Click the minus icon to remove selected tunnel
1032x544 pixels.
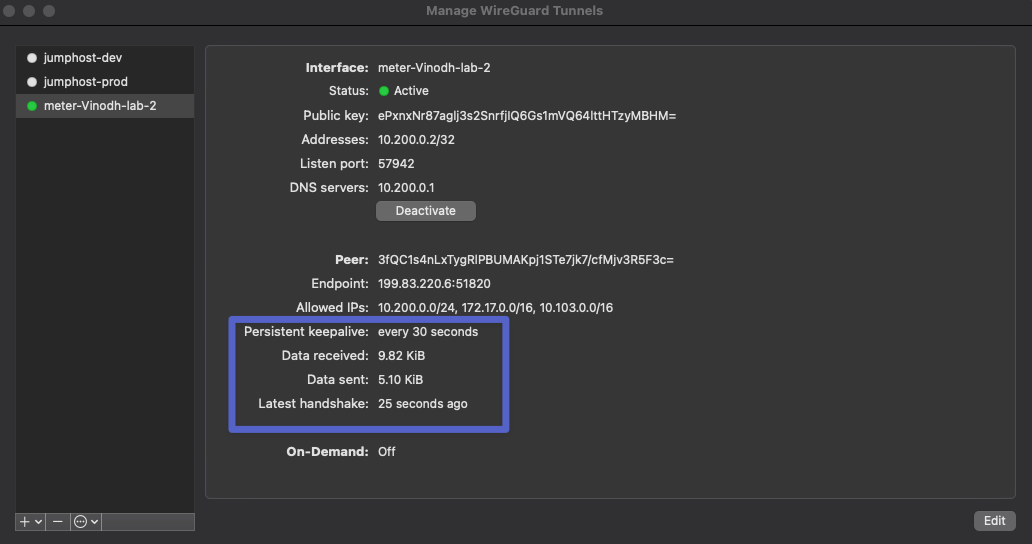(x=58, y=521)
